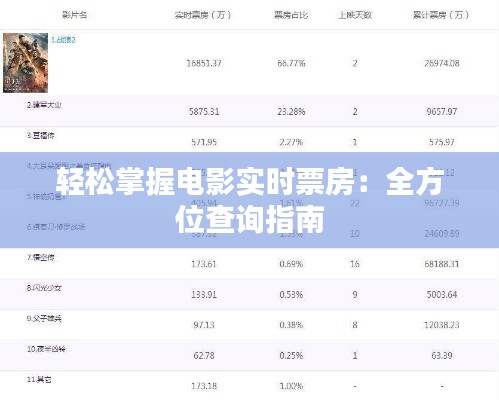Open the 9.父子雄兵 movie link
Image resolution: width=499 pixels, height=400 pixels.
pos(44,318)
